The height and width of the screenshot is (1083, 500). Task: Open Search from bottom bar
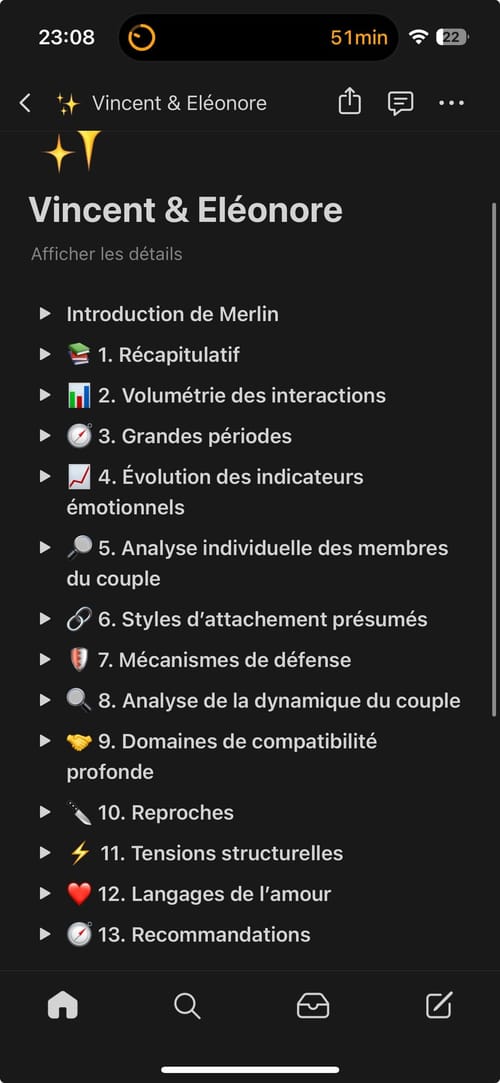187,1006
